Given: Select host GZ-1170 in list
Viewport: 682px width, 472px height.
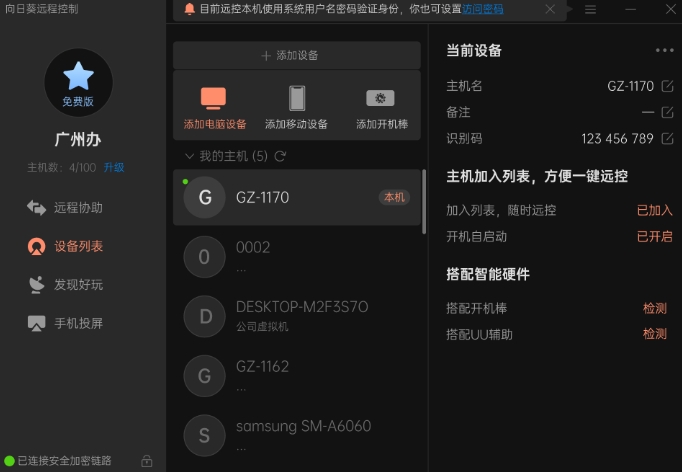Looking at the screenshot, I should point(297,198).
